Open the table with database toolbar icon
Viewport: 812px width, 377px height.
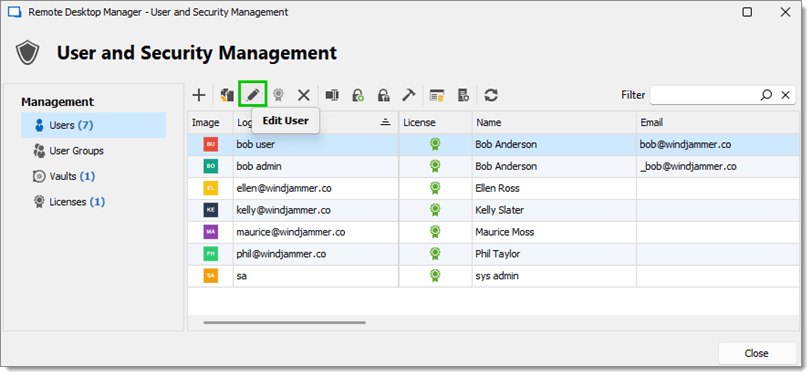point(437,95)
